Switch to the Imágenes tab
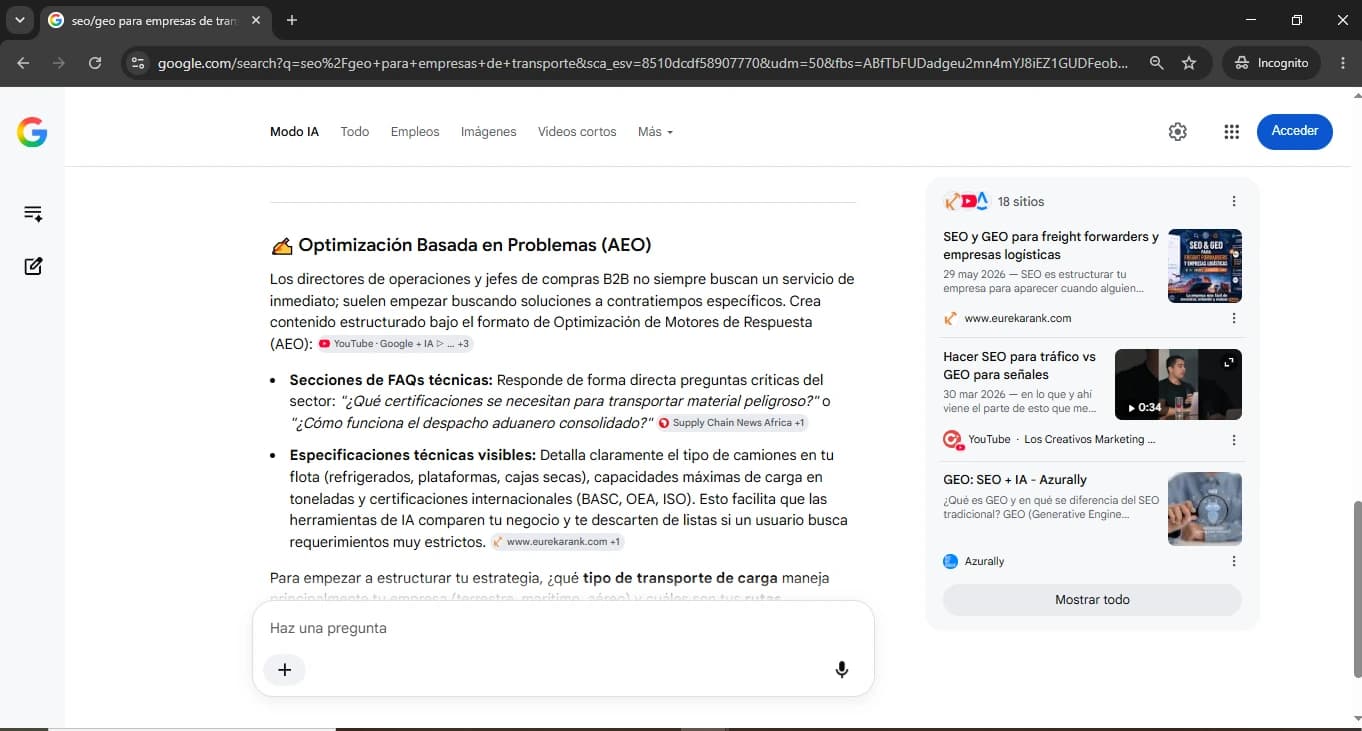 [x=489, y=132]
